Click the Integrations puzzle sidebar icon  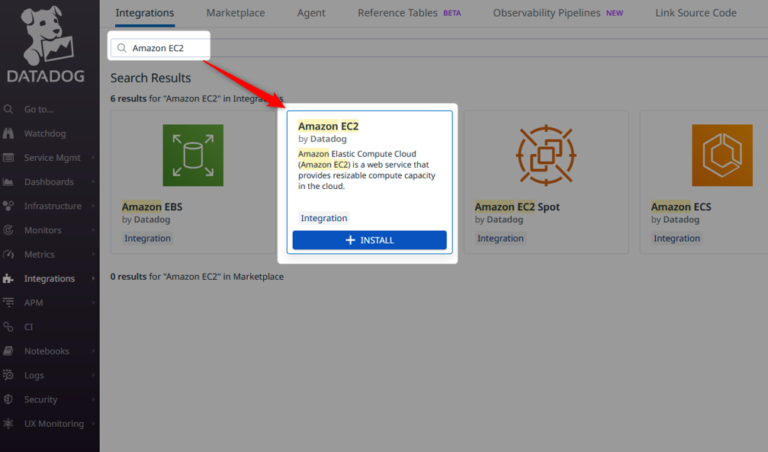(9, 279)
